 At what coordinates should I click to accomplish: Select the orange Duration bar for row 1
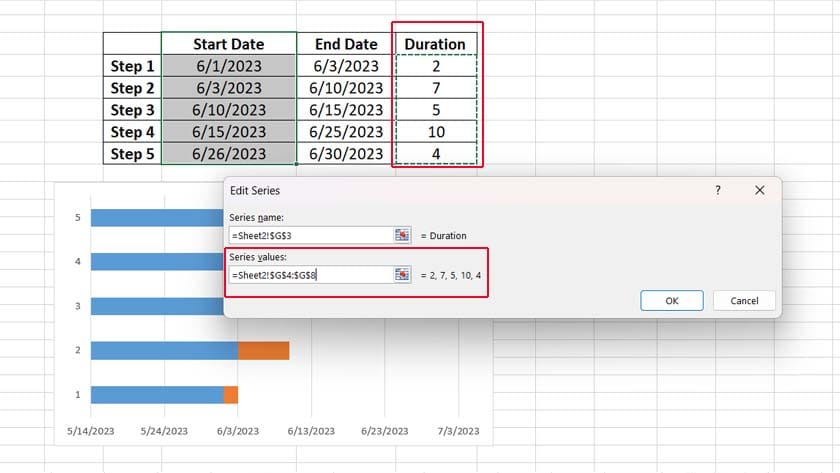(x=231, y=395)
